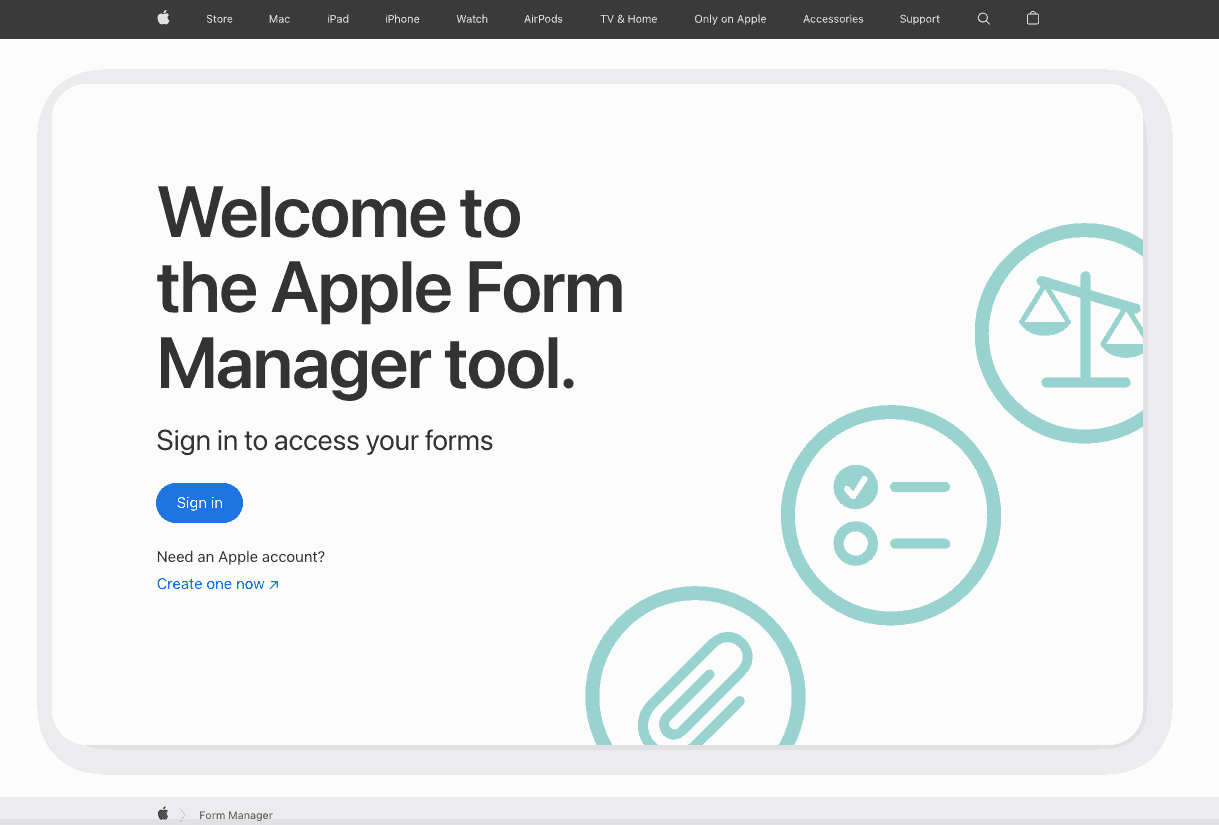1219x825 pixels.
Task: Open the Support menu item
Action: 919,19
